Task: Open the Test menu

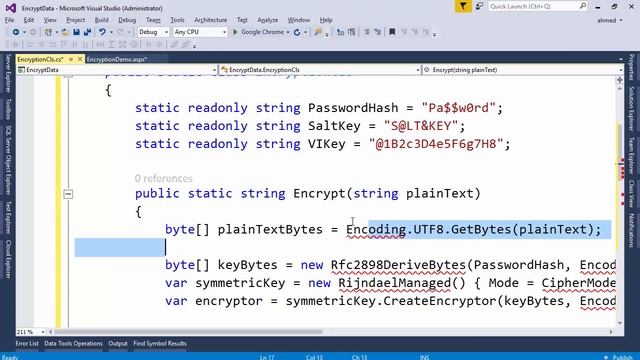Action: click(242, 20)
